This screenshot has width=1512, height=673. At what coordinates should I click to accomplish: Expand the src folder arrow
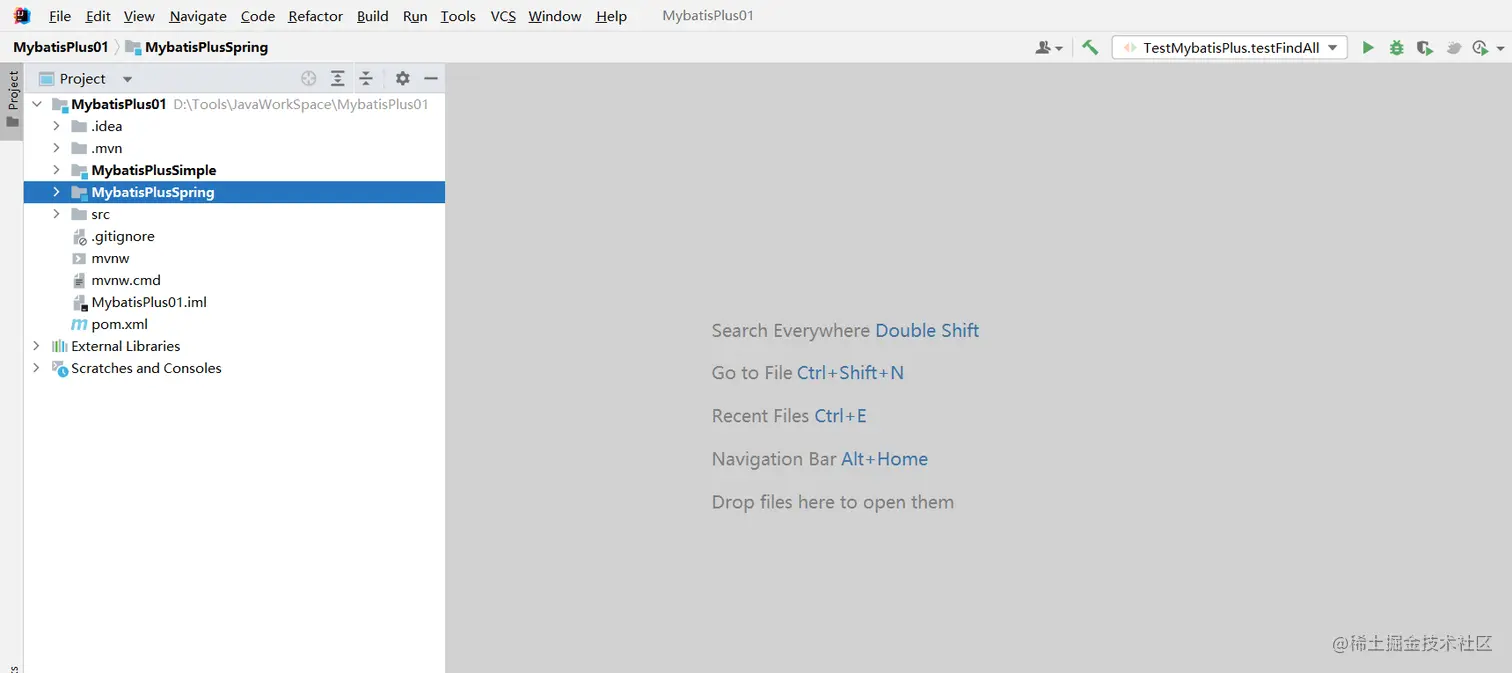[57, 214]
